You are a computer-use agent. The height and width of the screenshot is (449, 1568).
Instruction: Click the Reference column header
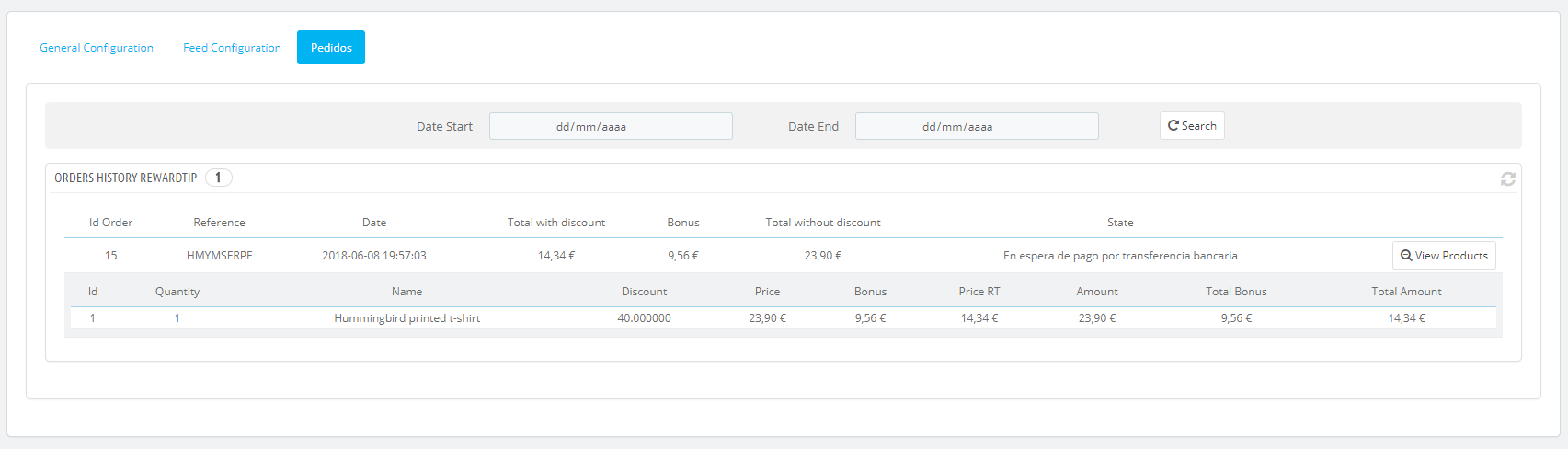tap(219, 223)
